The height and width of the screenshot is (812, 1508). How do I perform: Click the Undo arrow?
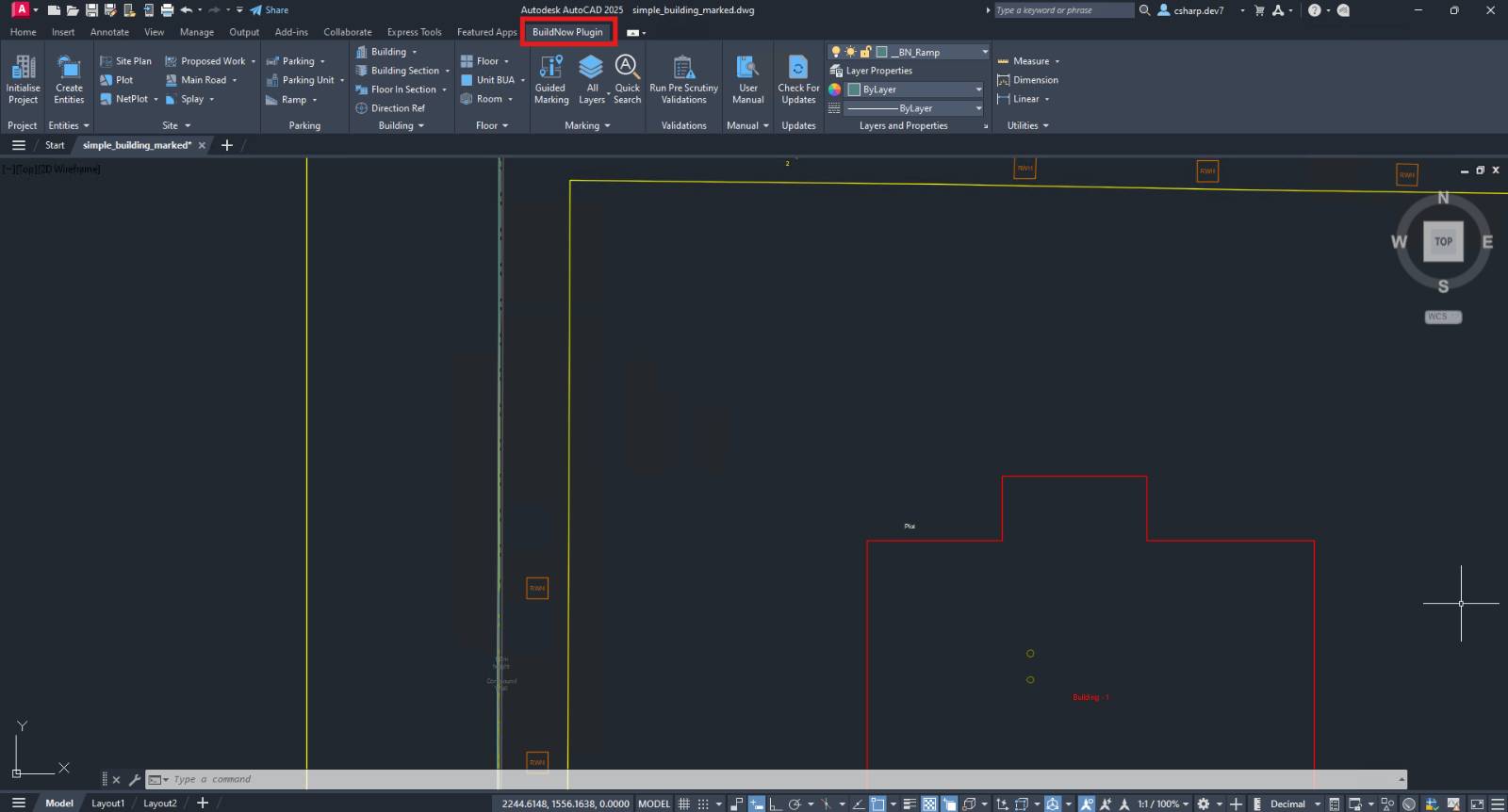point(187,10)
